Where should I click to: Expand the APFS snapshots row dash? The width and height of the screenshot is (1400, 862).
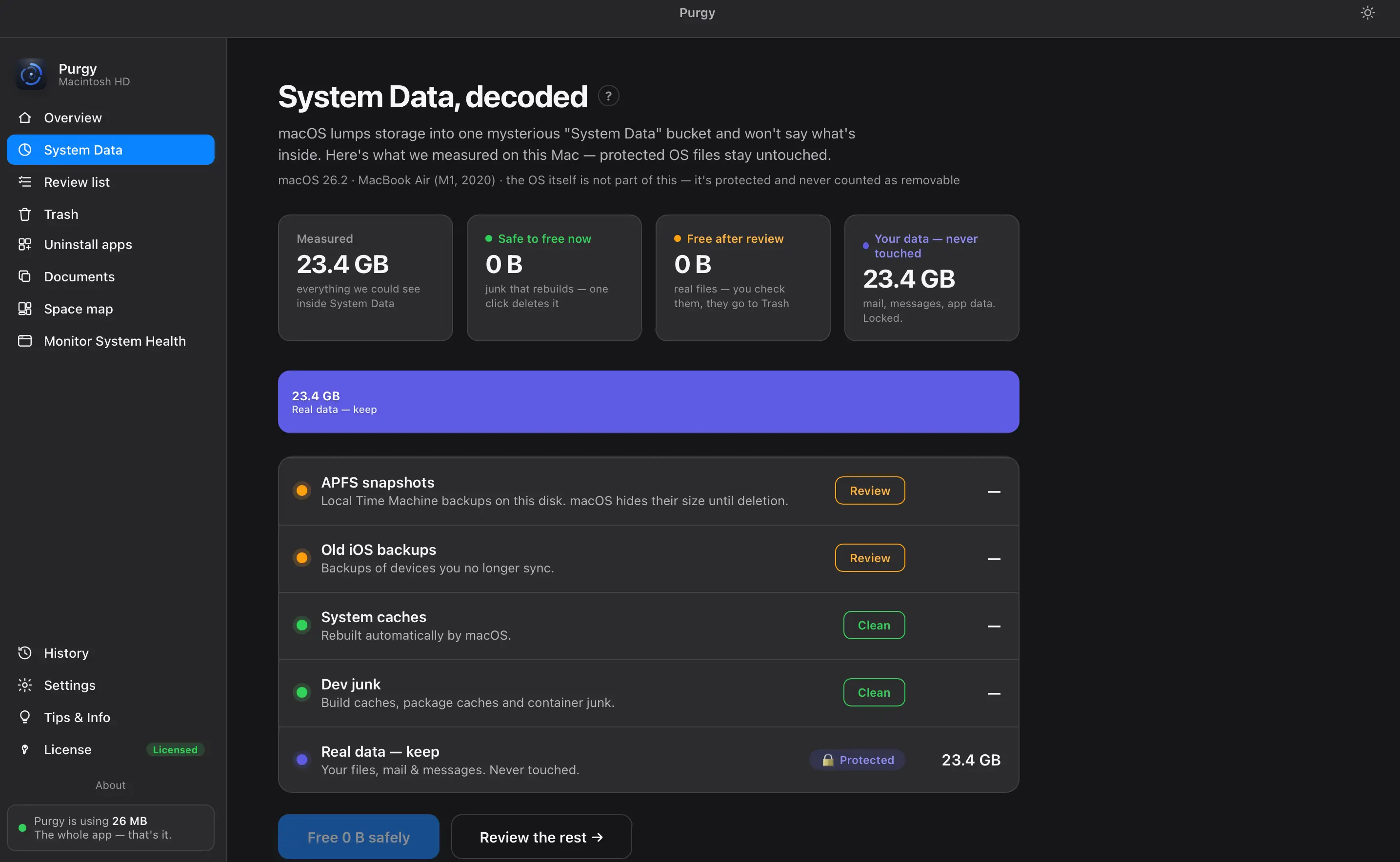[994, 491]
